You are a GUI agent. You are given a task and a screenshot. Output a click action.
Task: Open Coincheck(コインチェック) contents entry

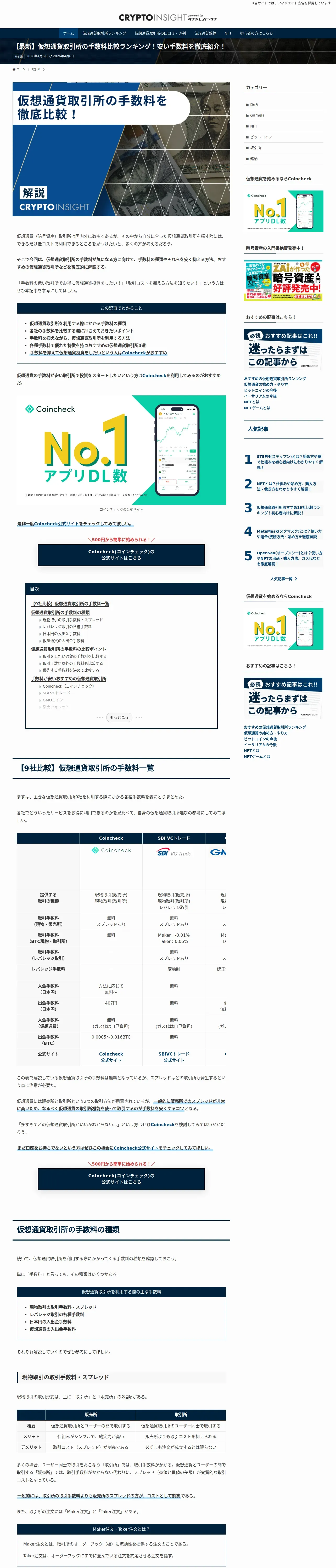(68, 686)
